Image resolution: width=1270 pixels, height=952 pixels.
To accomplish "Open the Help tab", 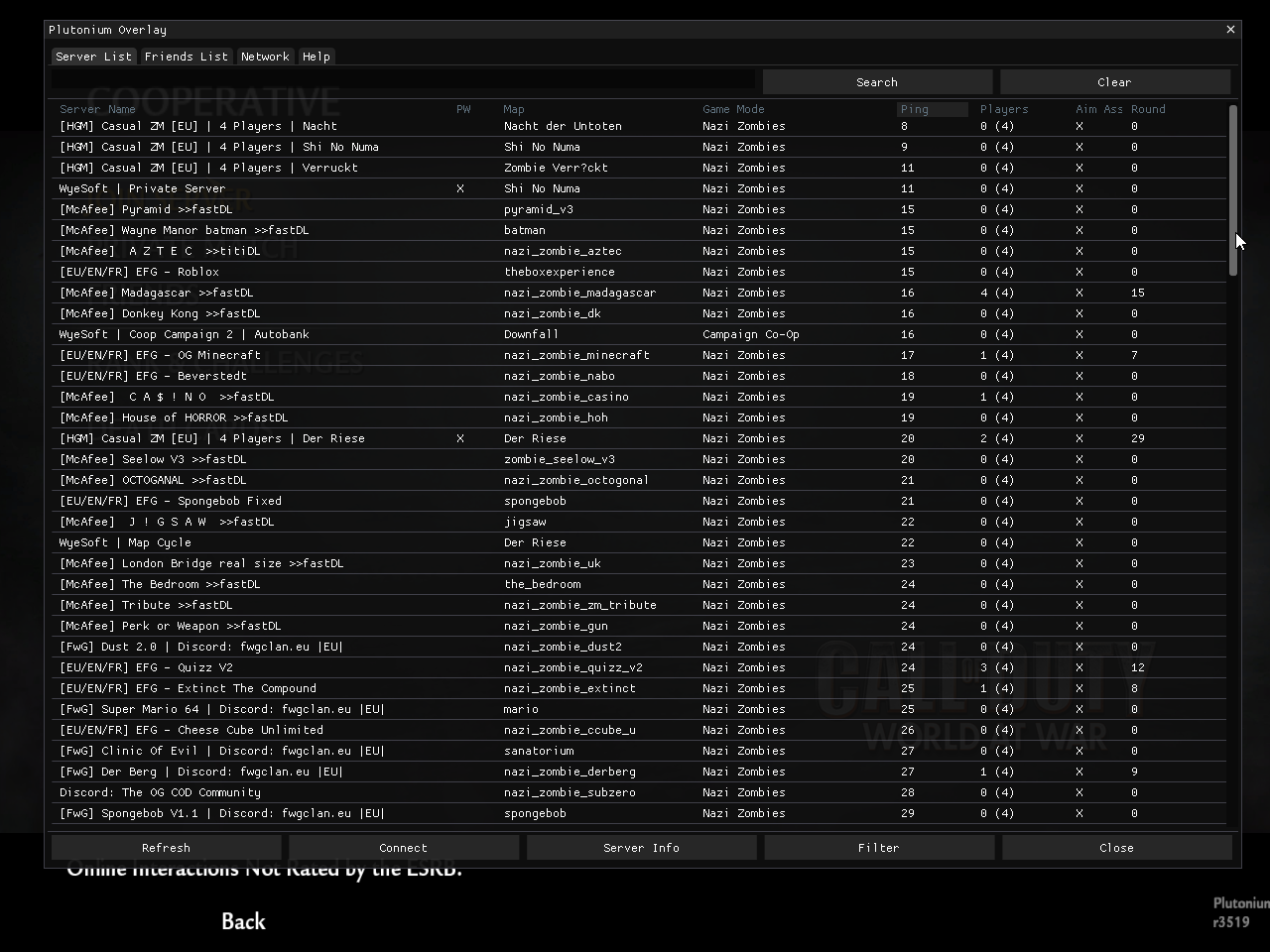I will click(317, 57).
